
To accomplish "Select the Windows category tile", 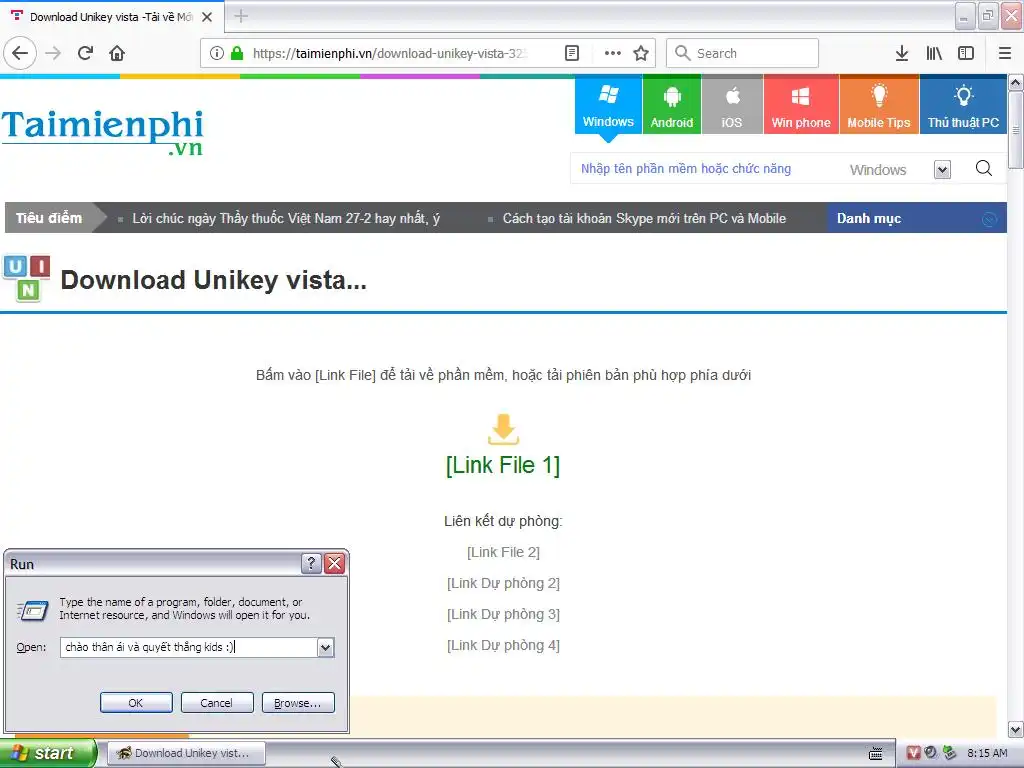I will click(x=608, y=106).
